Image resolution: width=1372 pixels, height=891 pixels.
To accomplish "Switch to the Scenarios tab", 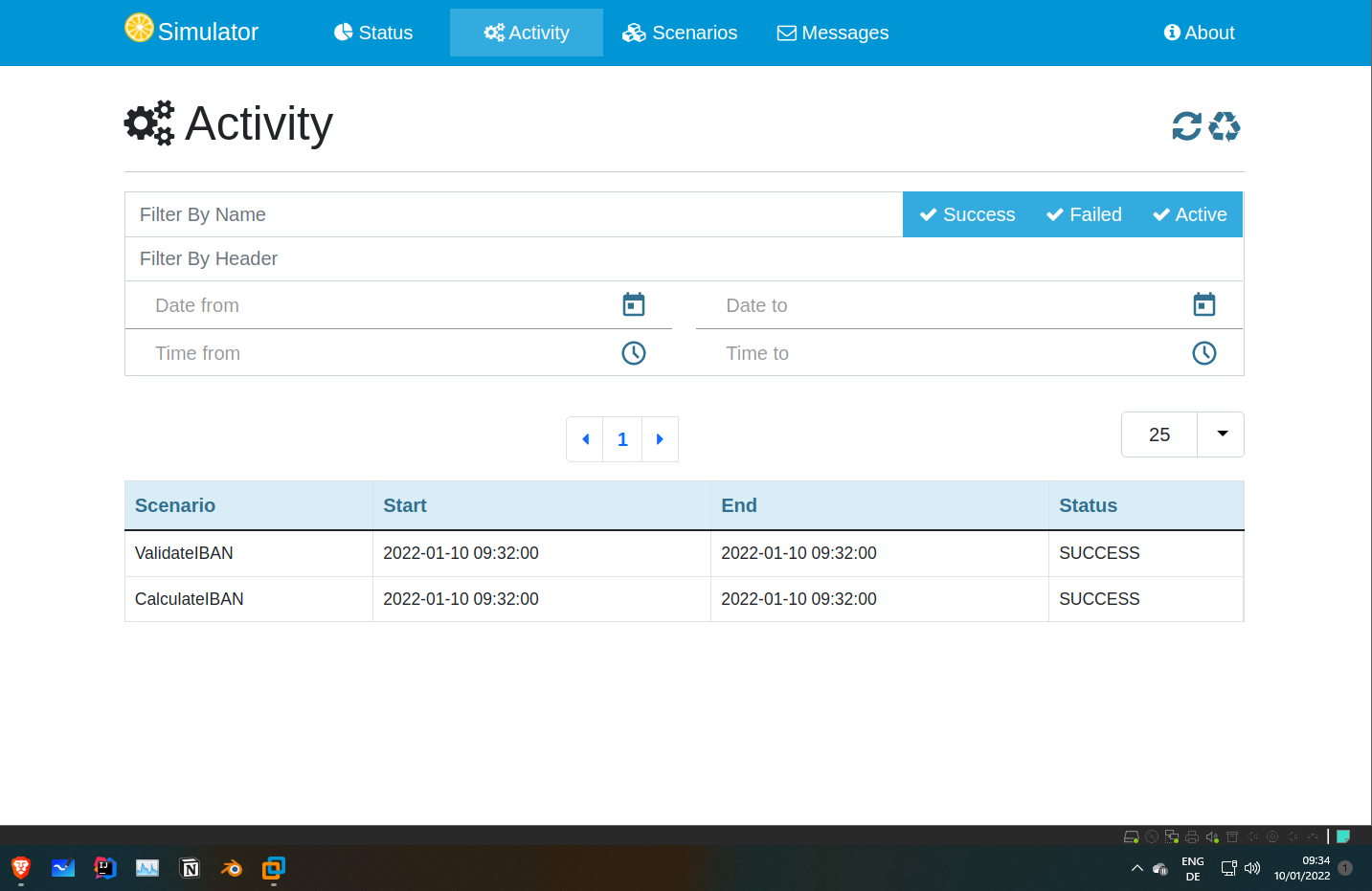I will tap(680, 32).
